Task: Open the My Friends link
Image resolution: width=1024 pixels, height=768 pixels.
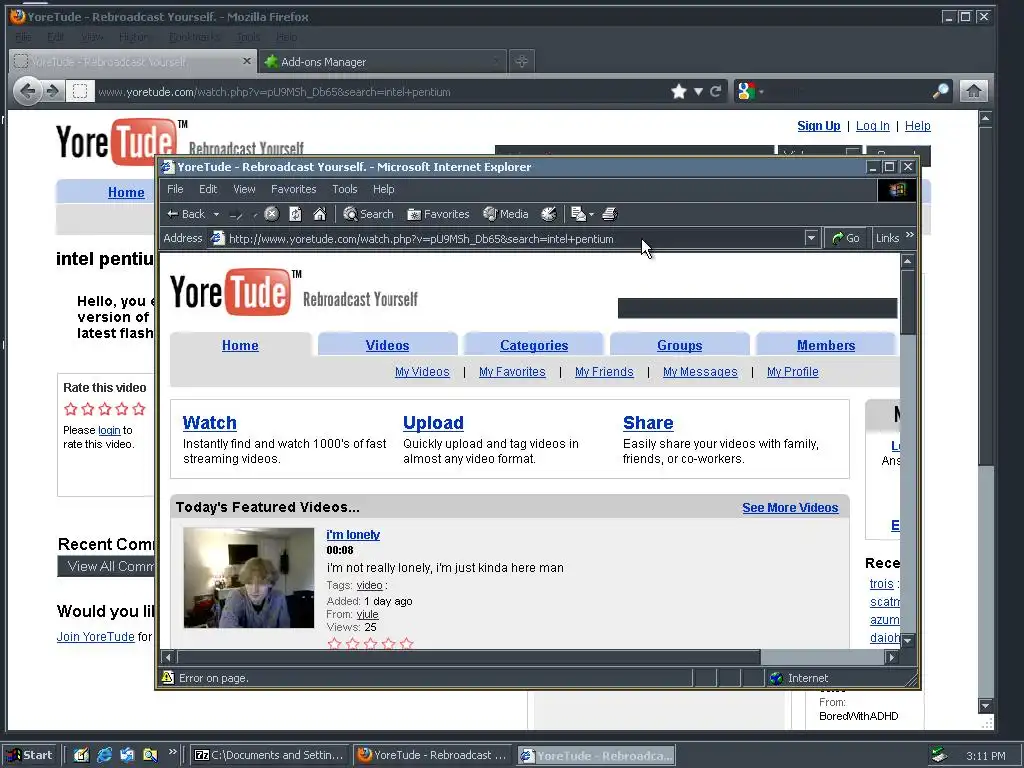Action: [604, 372]
